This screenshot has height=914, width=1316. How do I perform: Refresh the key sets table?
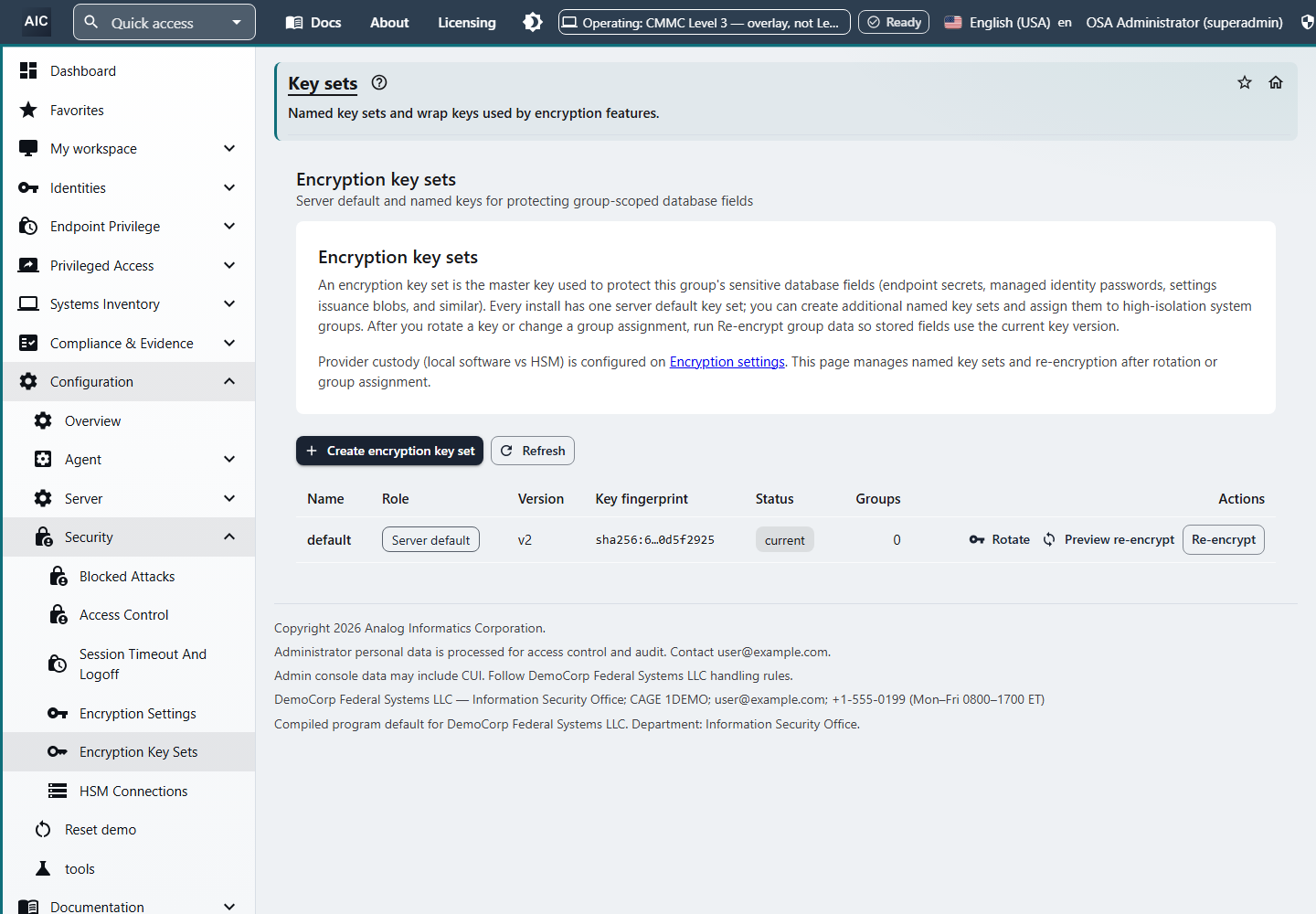click(533, 451)
